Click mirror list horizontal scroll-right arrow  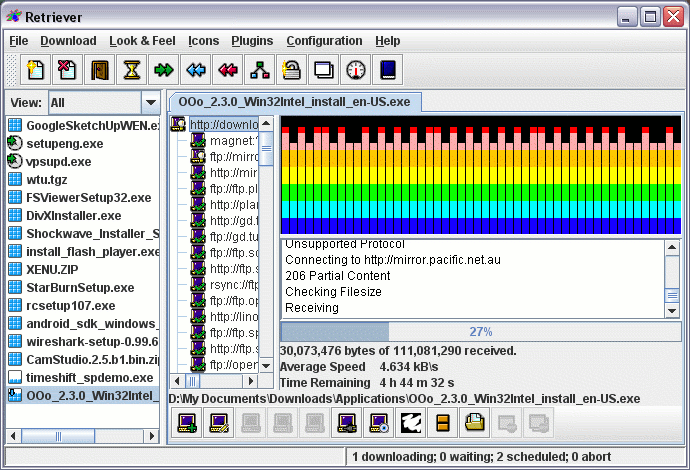[x=251, y=381]
